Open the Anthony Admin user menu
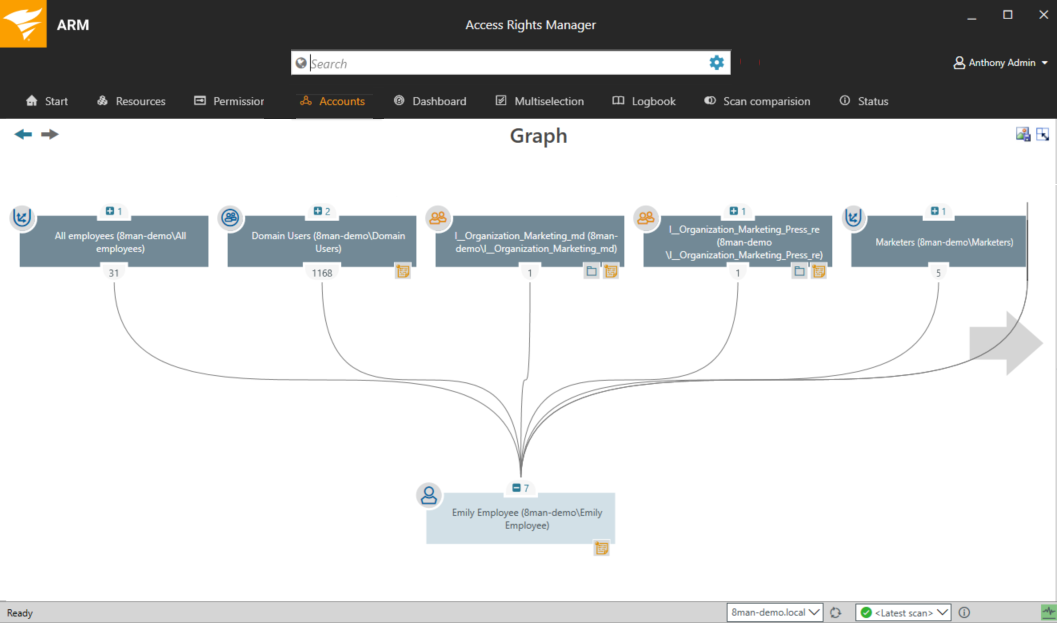Image resolution: width=1057 pixels, height=623 pixels. point(1001,63)
